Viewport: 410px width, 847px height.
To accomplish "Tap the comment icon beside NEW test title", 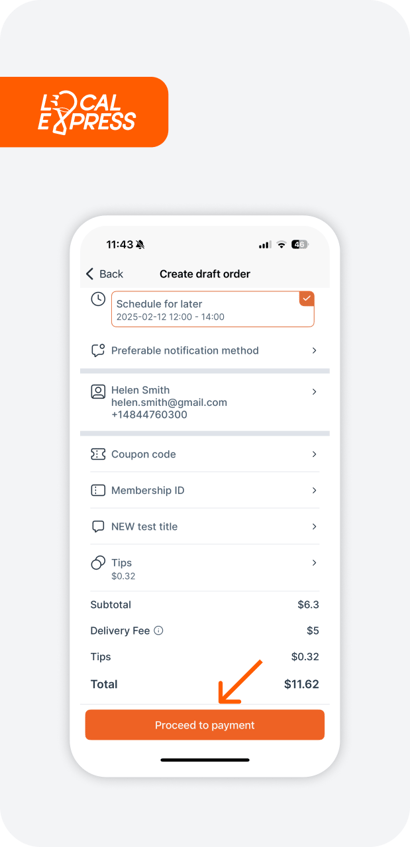I will (x=98, y=527).
